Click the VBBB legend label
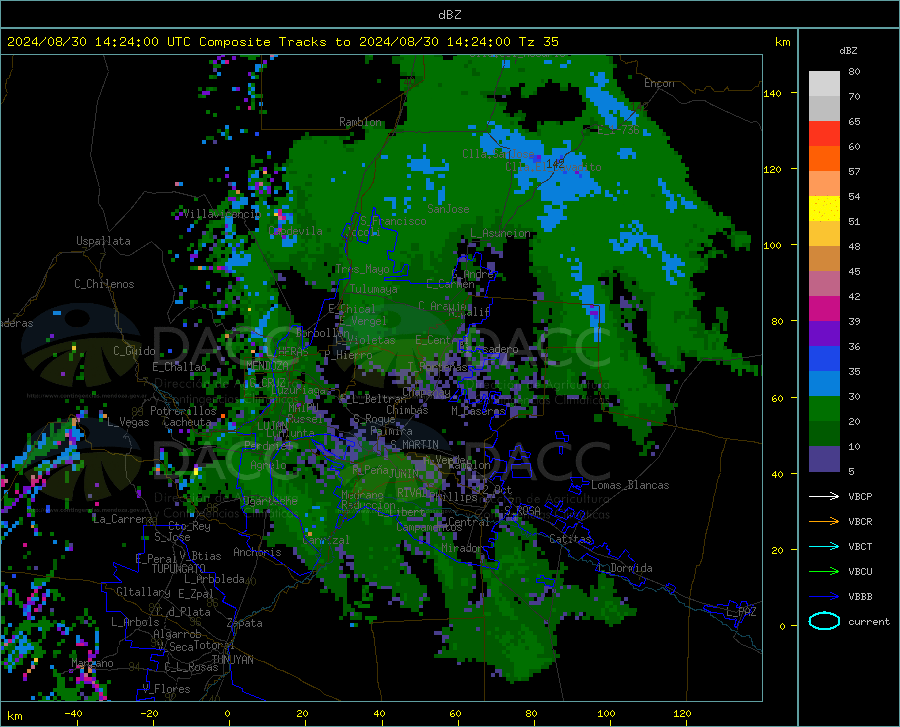This screenshot has height=727, width=900. coord(860,597)
